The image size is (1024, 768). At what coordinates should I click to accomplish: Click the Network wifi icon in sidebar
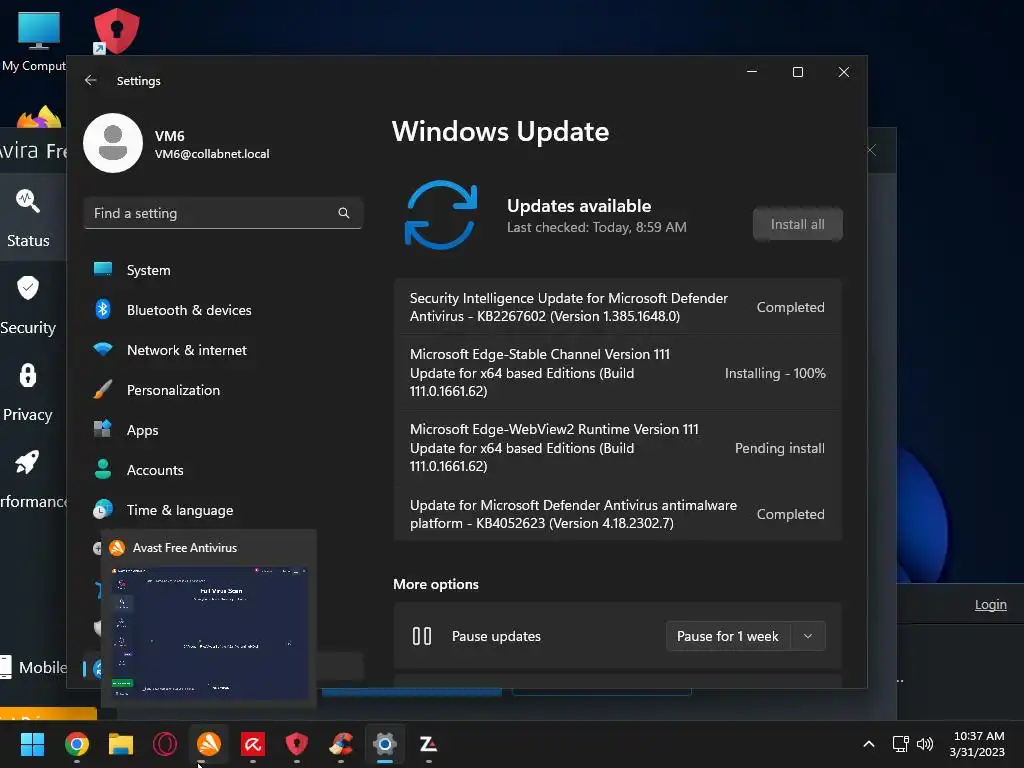coord(103,349)
